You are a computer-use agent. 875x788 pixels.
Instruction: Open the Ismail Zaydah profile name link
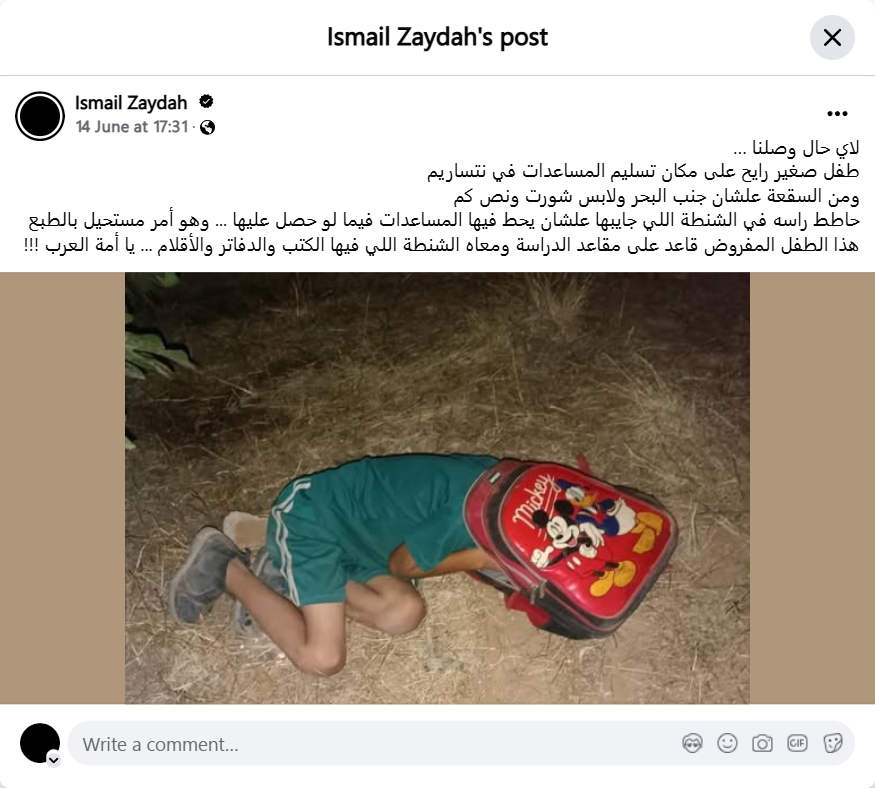[x=131, y=103]
